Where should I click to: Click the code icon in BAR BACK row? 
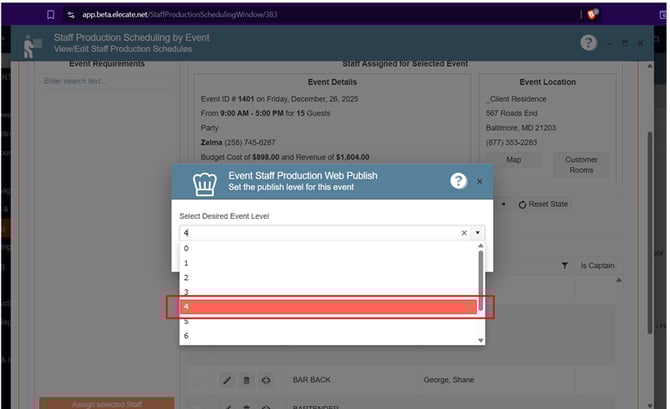click(266, 380)
